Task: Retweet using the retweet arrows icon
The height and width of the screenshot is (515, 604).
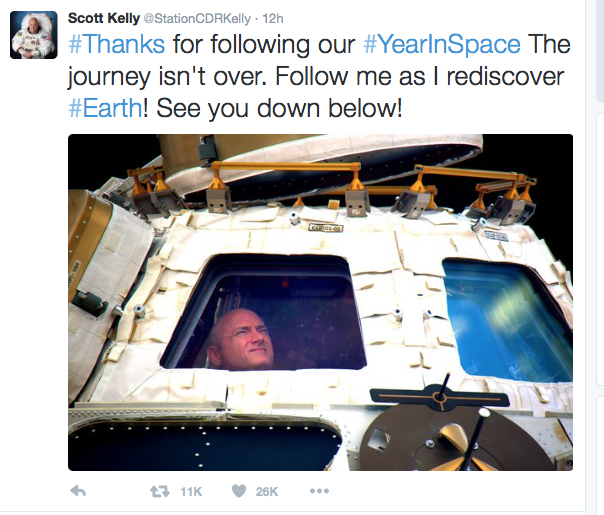Action: (159, 491)
